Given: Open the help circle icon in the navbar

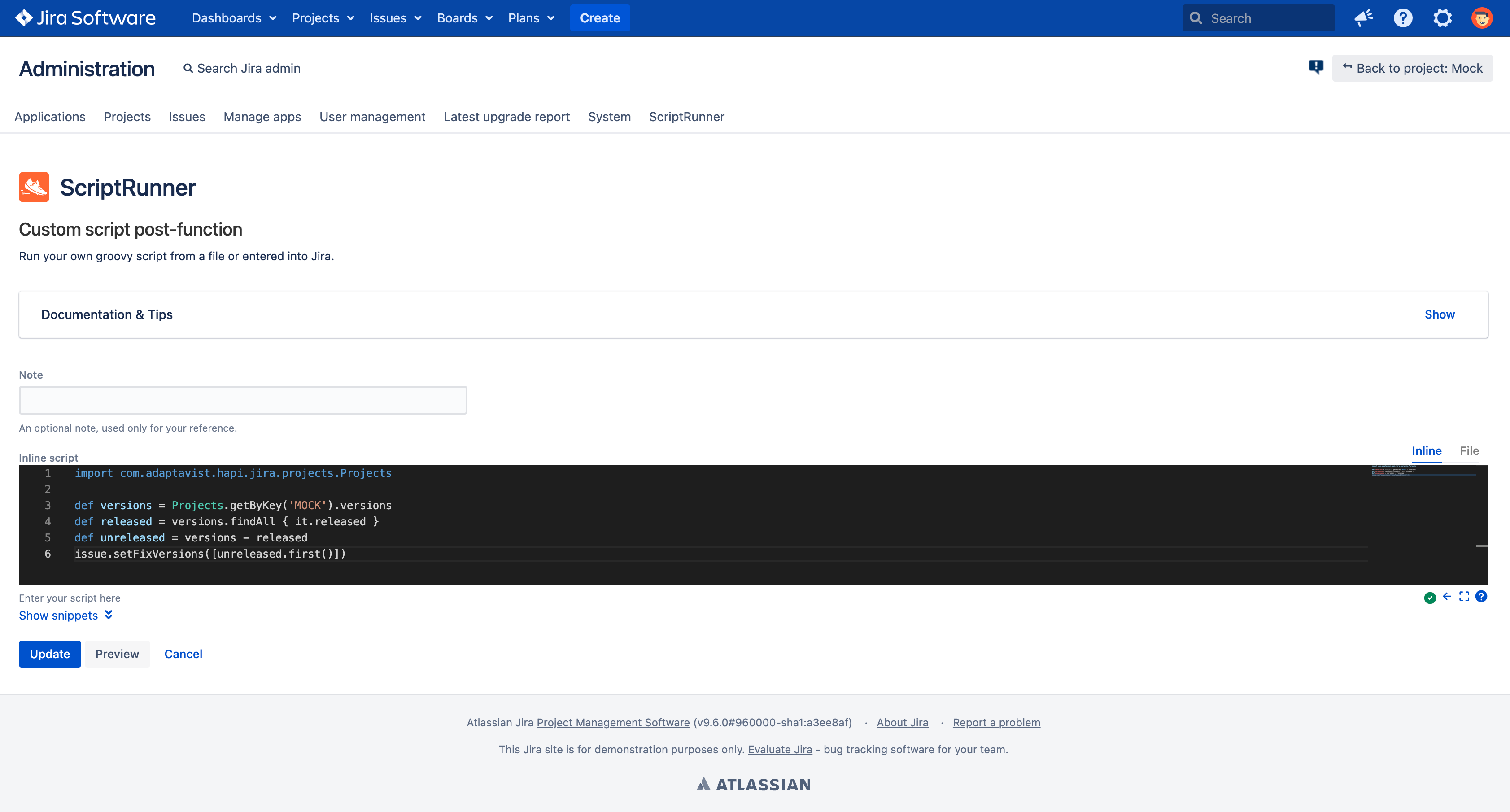Looking at the screenshot, I should (1403, 17).
